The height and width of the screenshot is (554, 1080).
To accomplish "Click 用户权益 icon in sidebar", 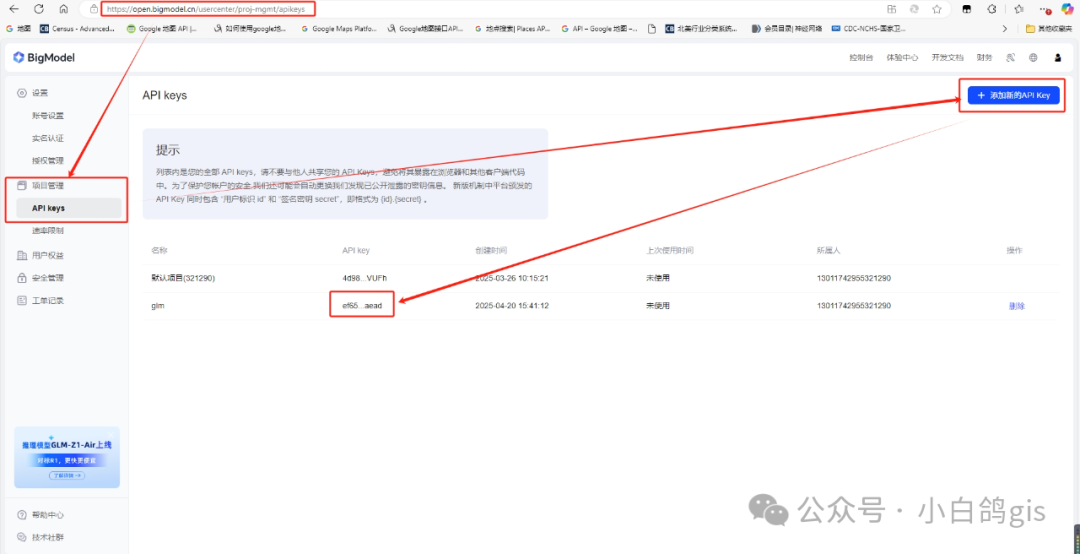I will point(21,255).
